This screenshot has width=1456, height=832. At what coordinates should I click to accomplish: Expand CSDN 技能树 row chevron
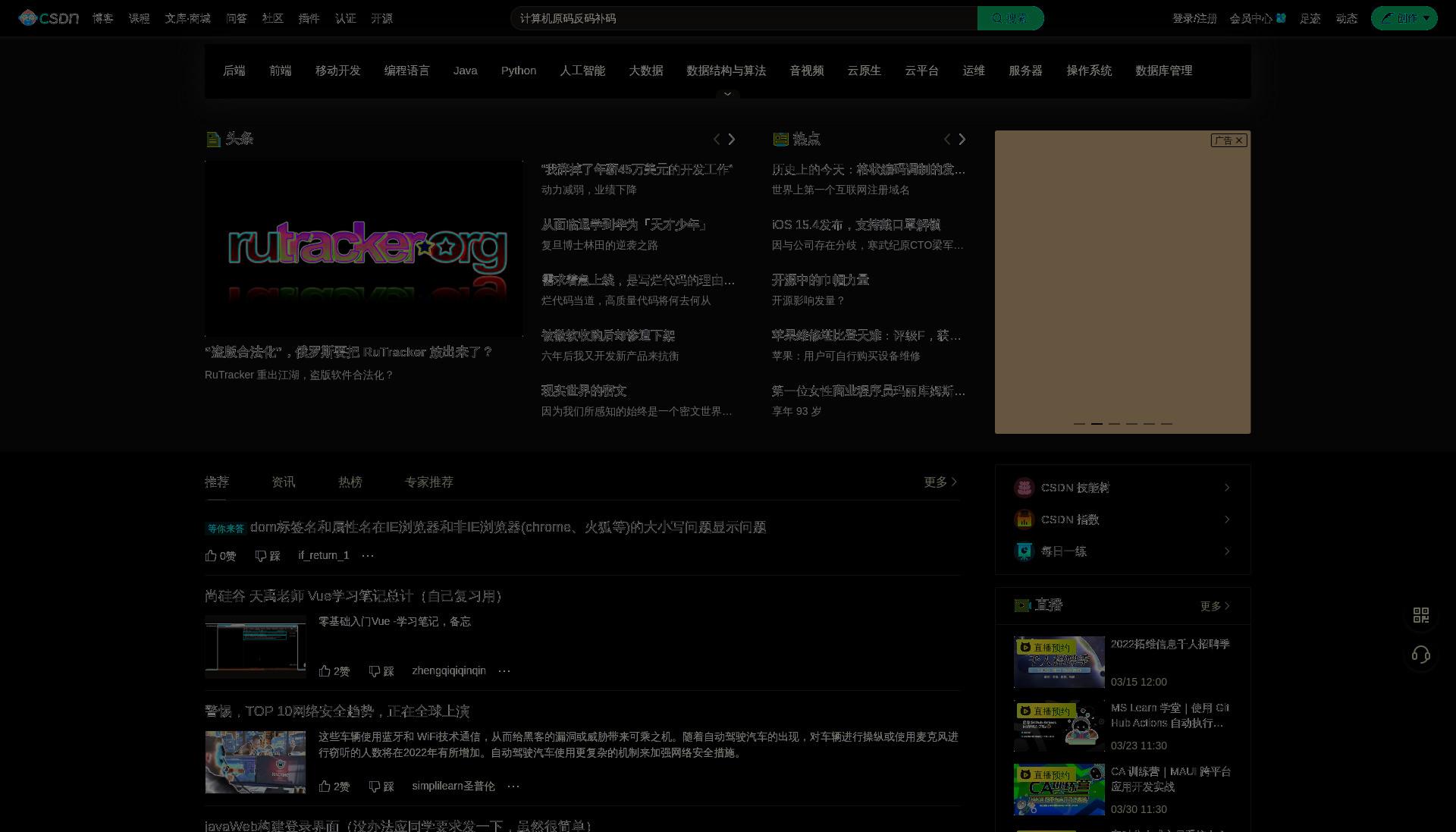[x=1227, y=488]
